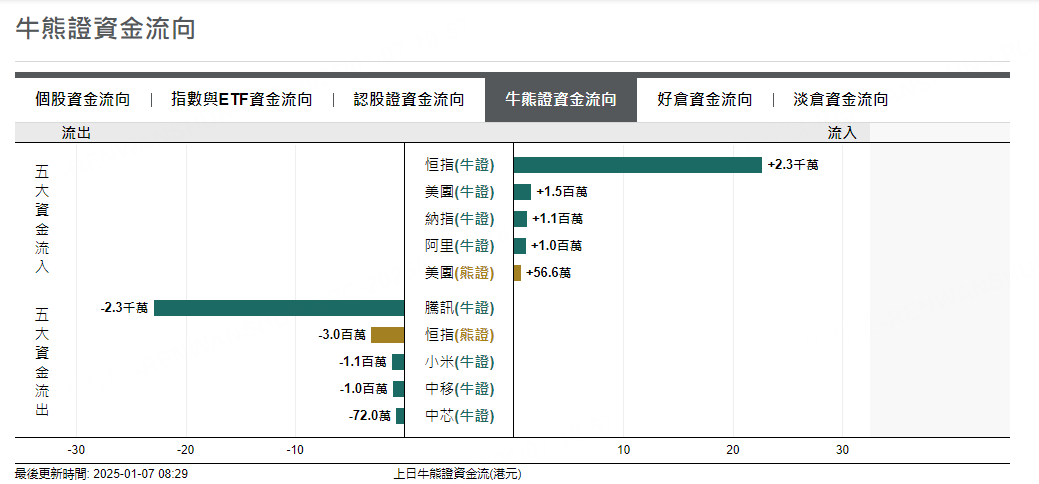Image resolution: width=1039 pixels, height=484 pixels.
Task: Click the 流入 header label
Action: [842, 133]
